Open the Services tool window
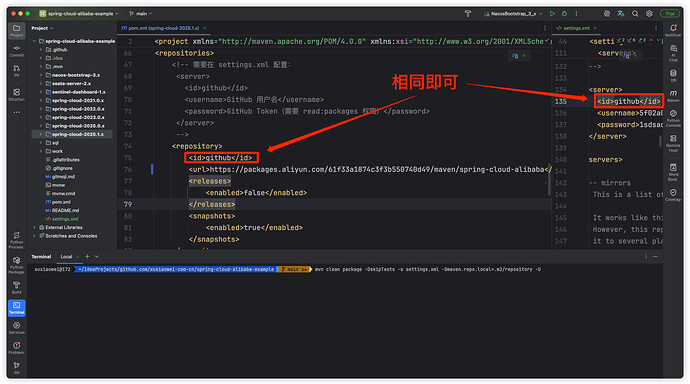This screenshot has width=690, height=384. point(16,328)
